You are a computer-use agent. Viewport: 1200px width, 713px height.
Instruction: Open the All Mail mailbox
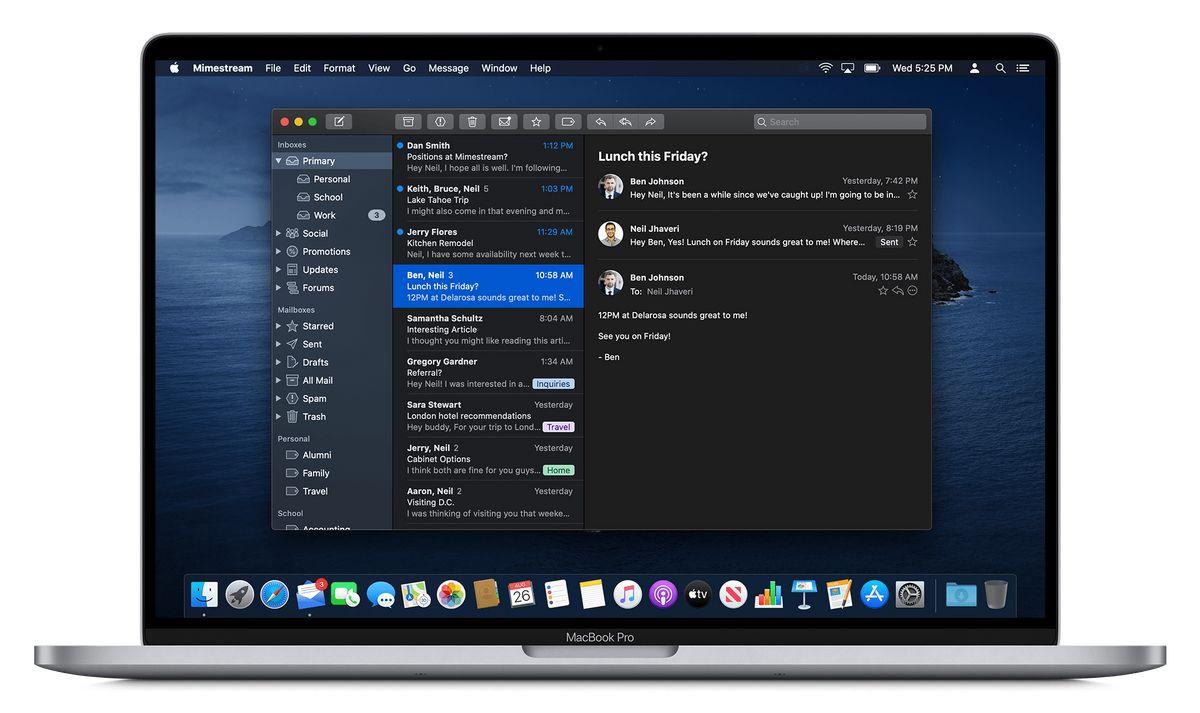pyautogui.click(x=332, y=380)
